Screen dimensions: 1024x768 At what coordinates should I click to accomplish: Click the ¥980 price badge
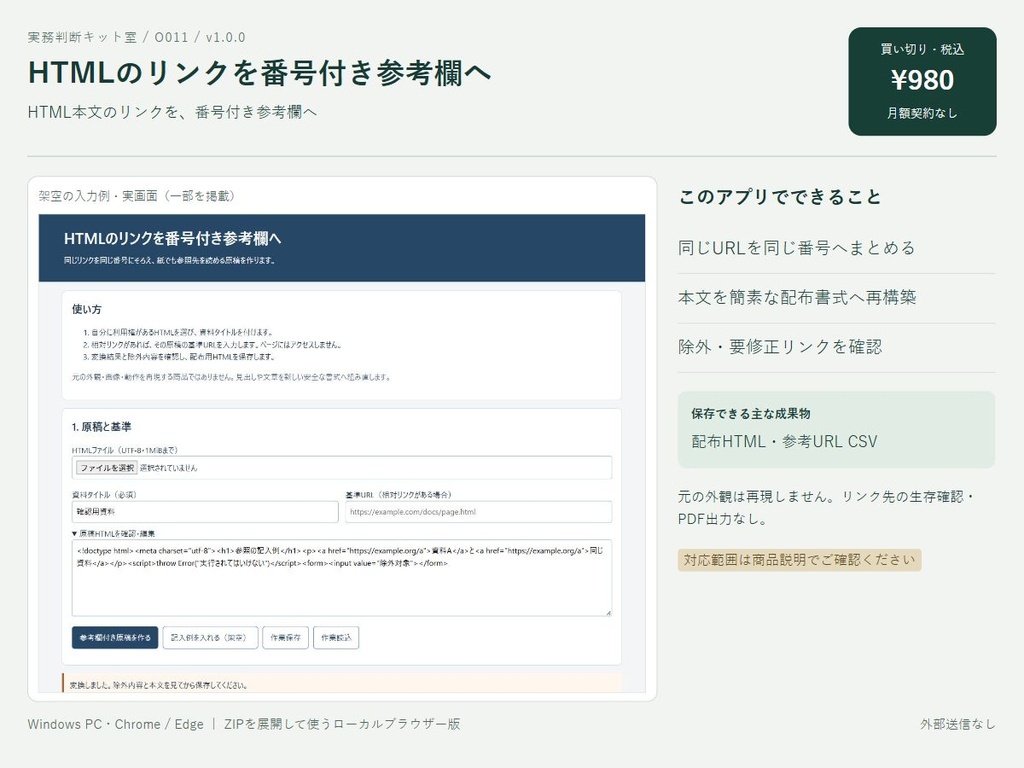tap(922, 81)
